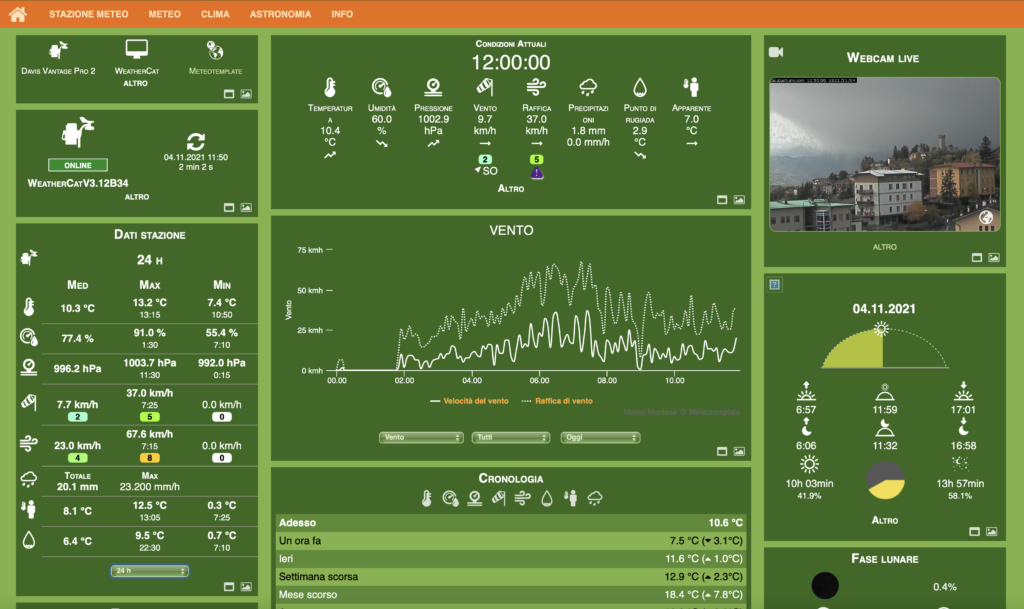The height and width of the screenshot is (609, 1024).
Task: Select the barometer pressure icon in Cronologia
Action: 474,498
